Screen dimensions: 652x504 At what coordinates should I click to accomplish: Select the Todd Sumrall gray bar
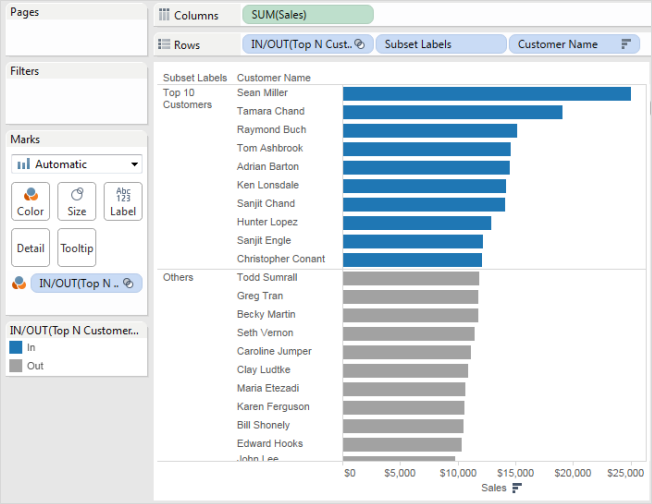(x=411, y=277)
